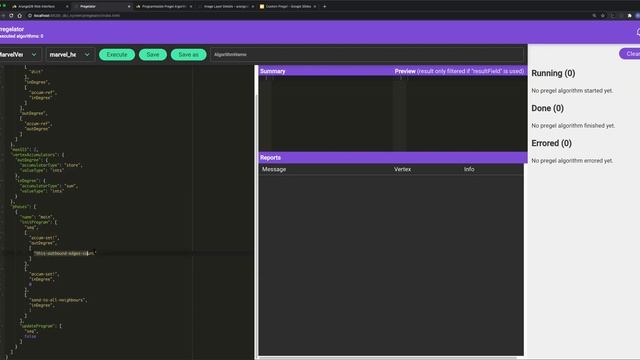
Task: Click the send-to-all-neighbours code line
Action: pos(58,300)
